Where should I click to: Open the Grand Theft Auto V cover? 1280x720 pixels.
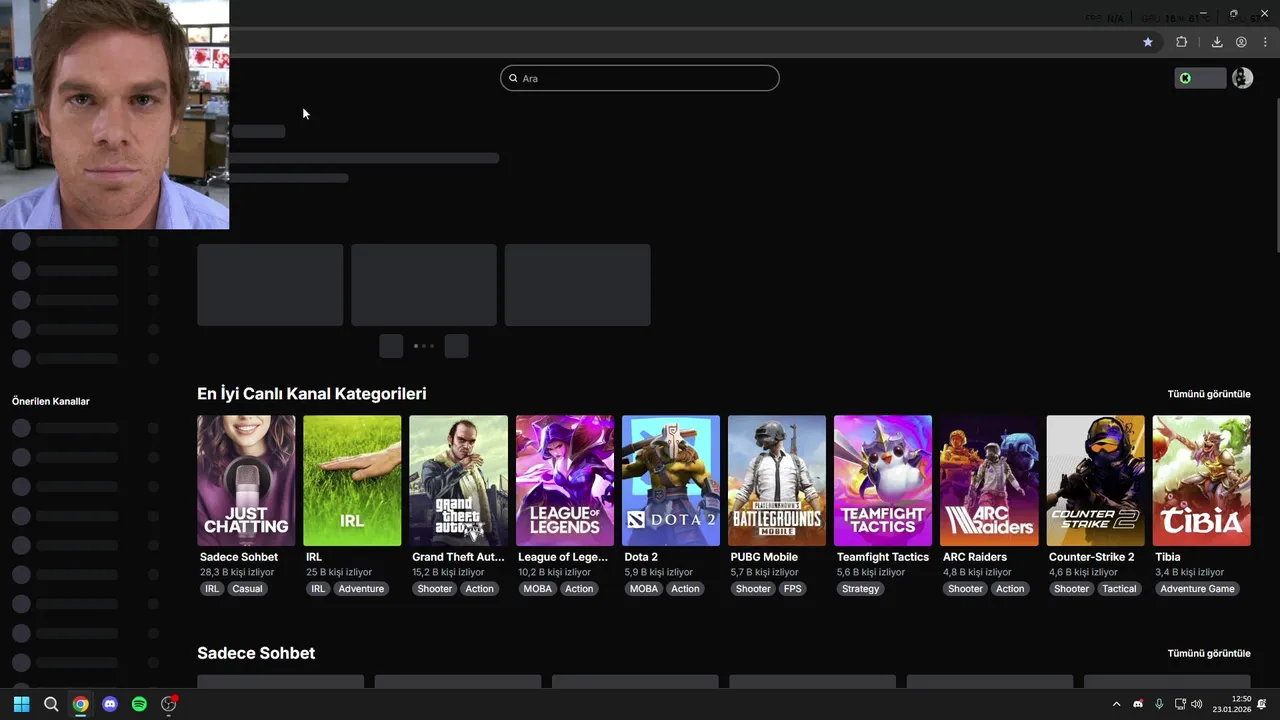[x=459, y=481]
